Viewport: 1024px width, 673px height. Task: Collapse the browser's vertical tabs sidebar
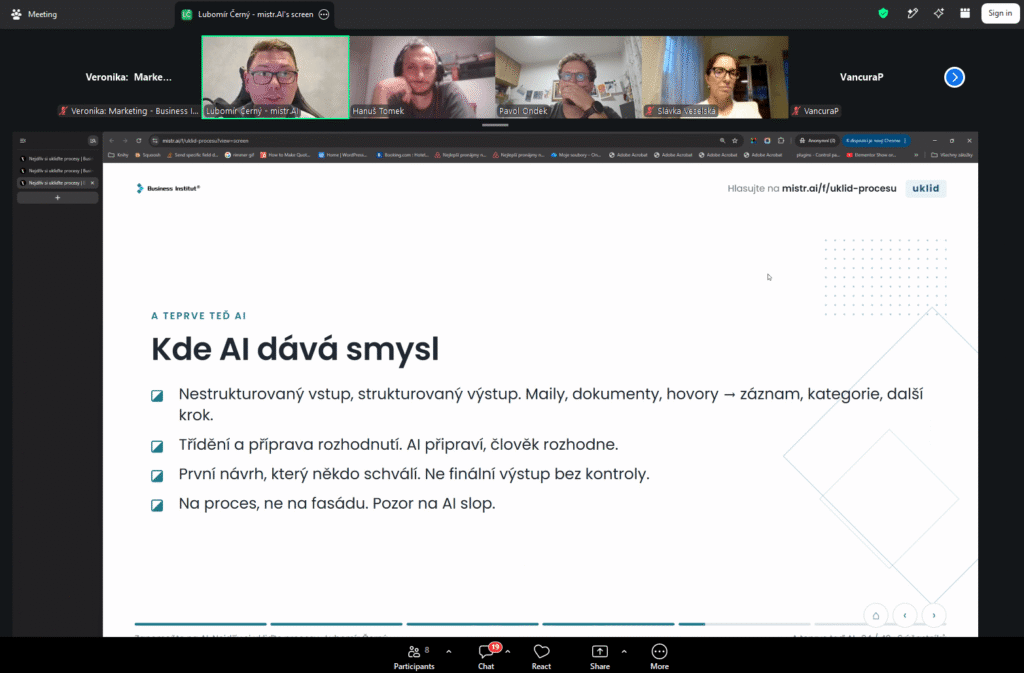click(x=23, y=140)
